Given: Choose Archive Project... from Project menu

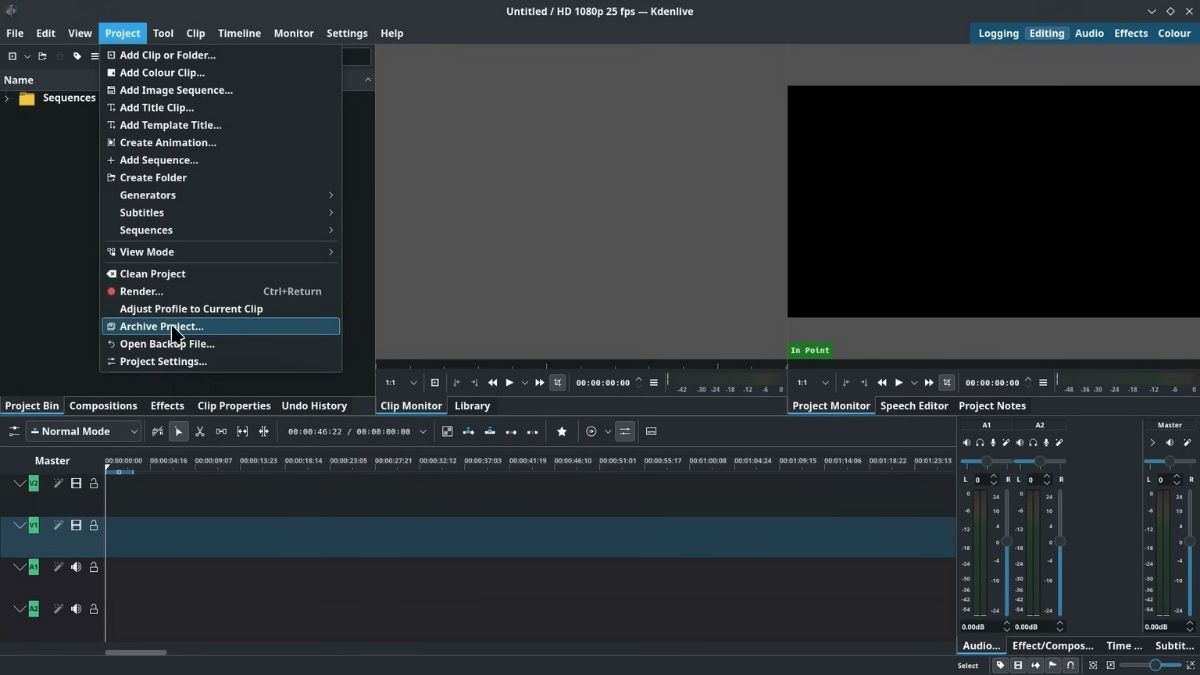Looking at the screenshot, I should point(221,326).
